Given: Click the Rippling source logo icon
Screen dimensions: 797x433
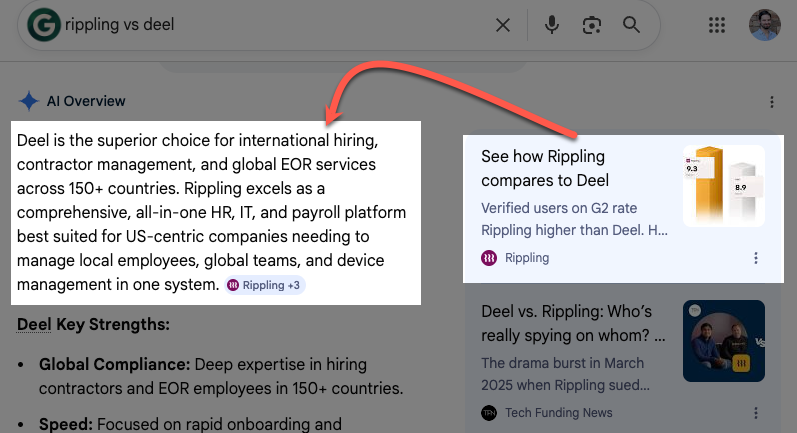Looking at the screenshot, I should coord(489,258).
